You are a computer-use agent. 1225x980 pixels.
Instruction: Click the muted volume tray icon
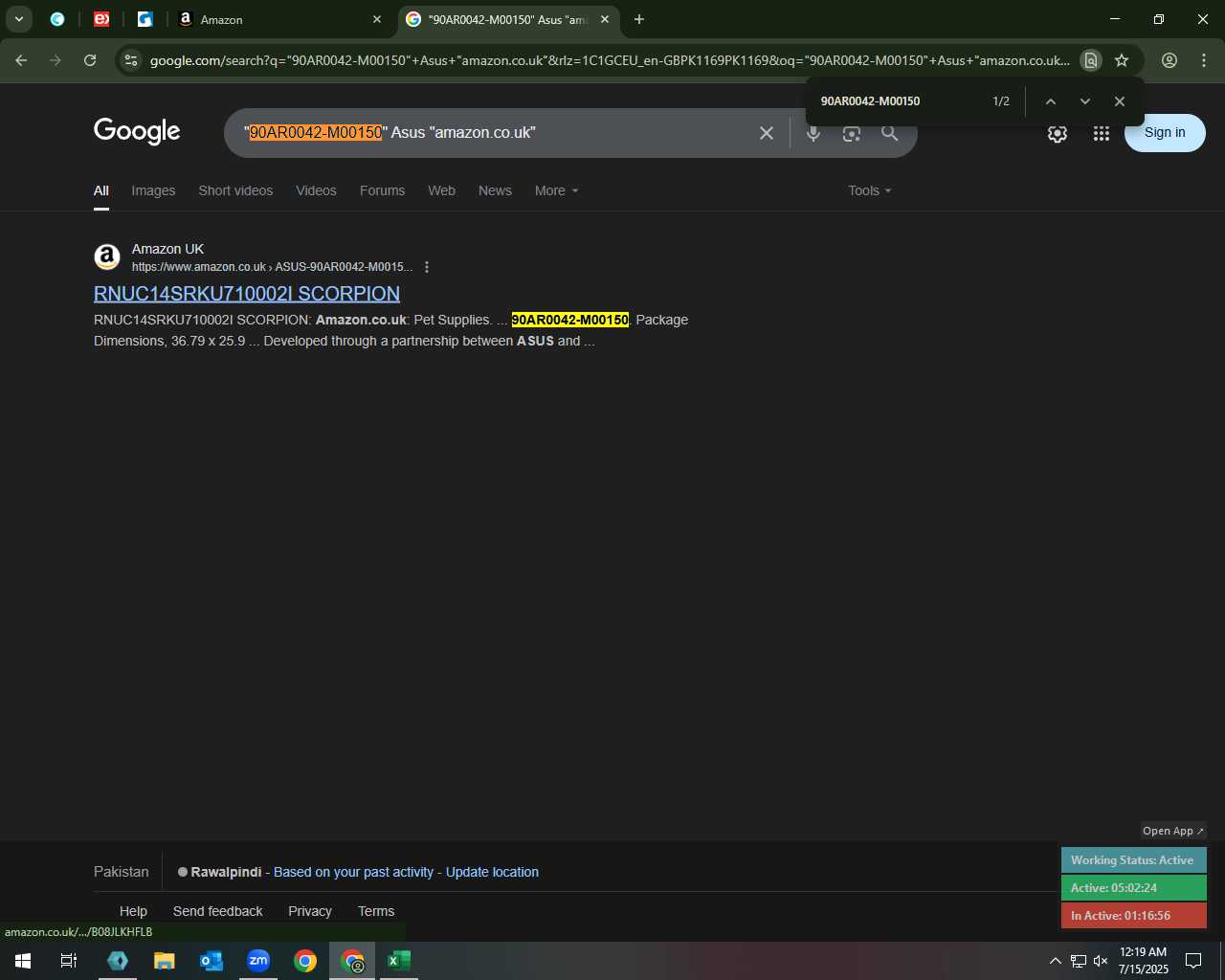pos(1102,961)
